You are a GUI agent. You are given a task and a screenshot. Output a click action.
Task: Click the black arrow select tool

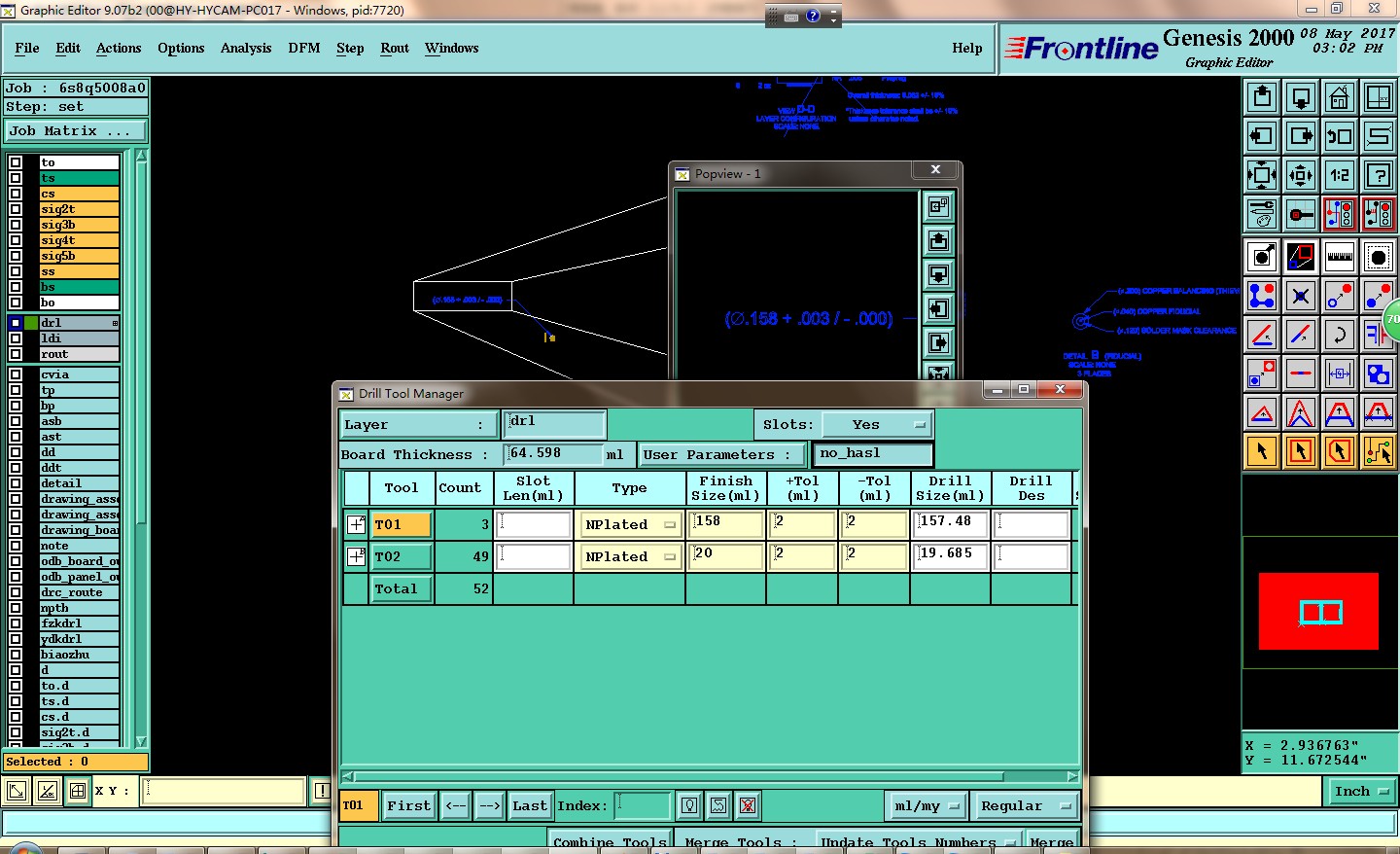pos(1262,451)
